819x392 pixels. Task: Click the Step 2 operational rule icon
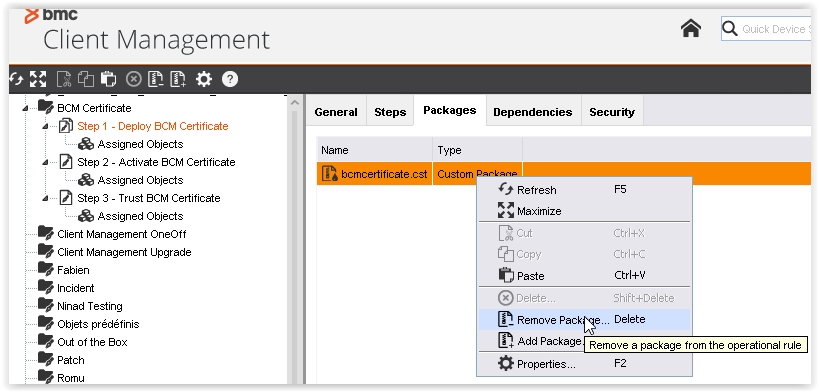pos(66,162)
